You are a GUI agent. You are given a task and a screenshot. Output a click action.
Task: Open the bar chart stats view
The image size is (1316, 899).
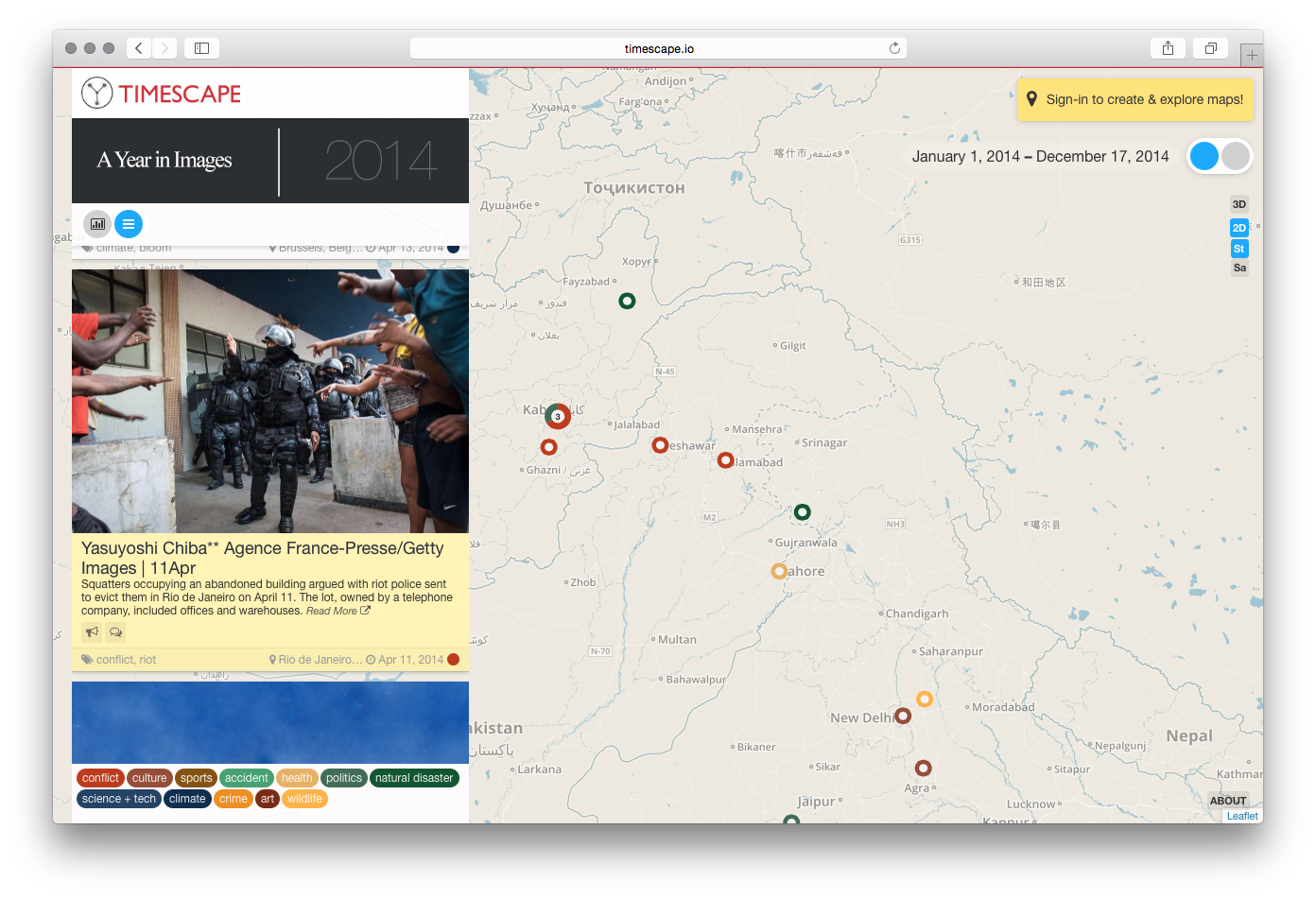[x=97, y=224]
